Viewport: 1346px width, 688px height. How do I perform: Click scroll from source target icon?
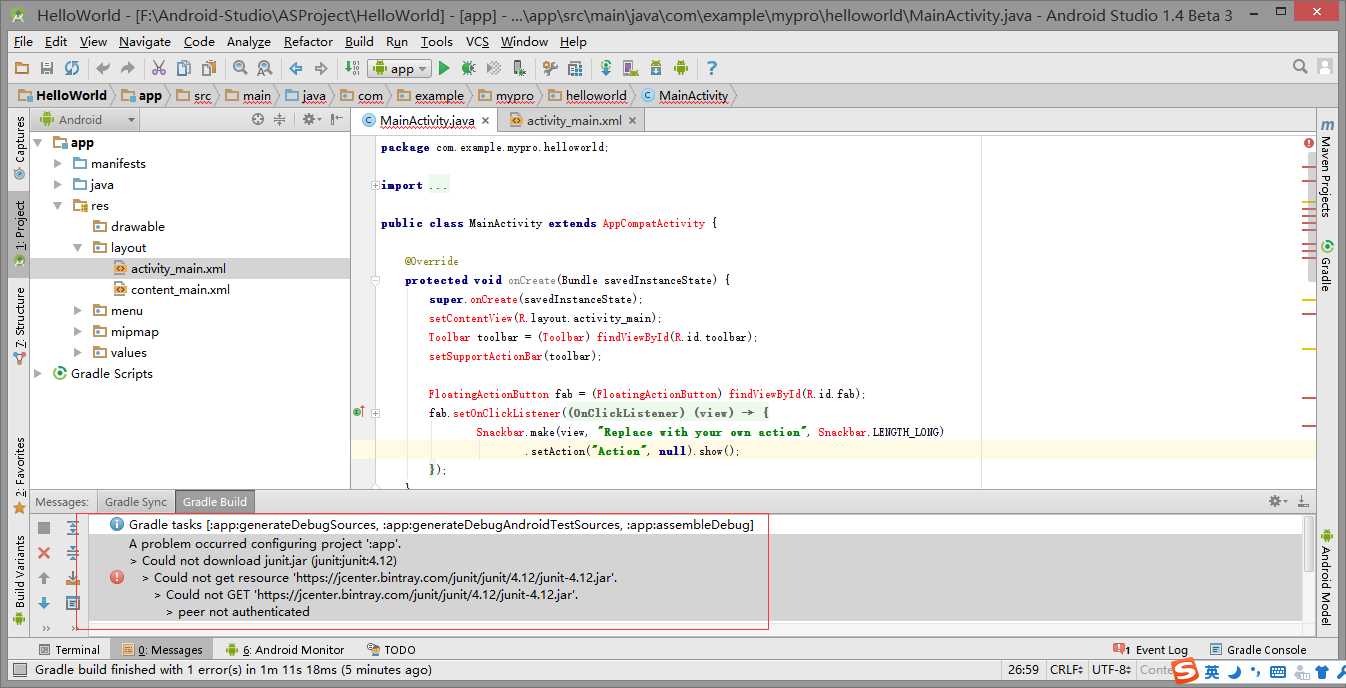pyautogui.click(x=258, y=119)
